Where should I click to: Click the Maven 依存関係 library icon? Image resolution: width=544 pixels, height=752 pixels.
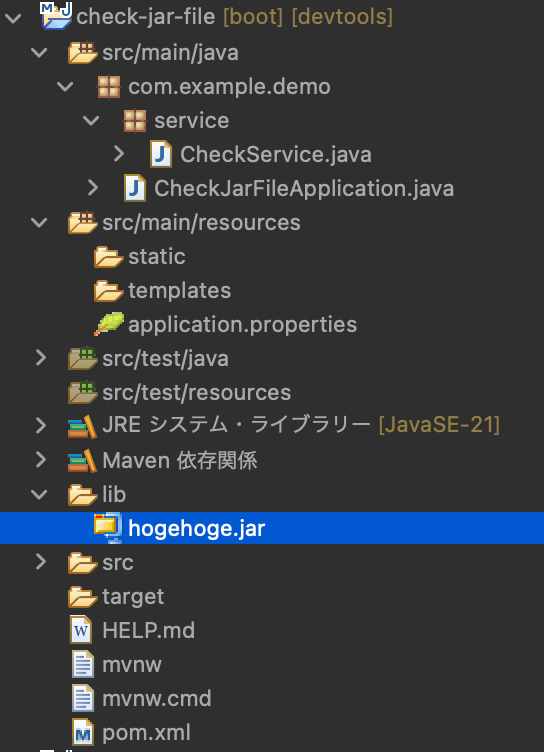(82, 460)
